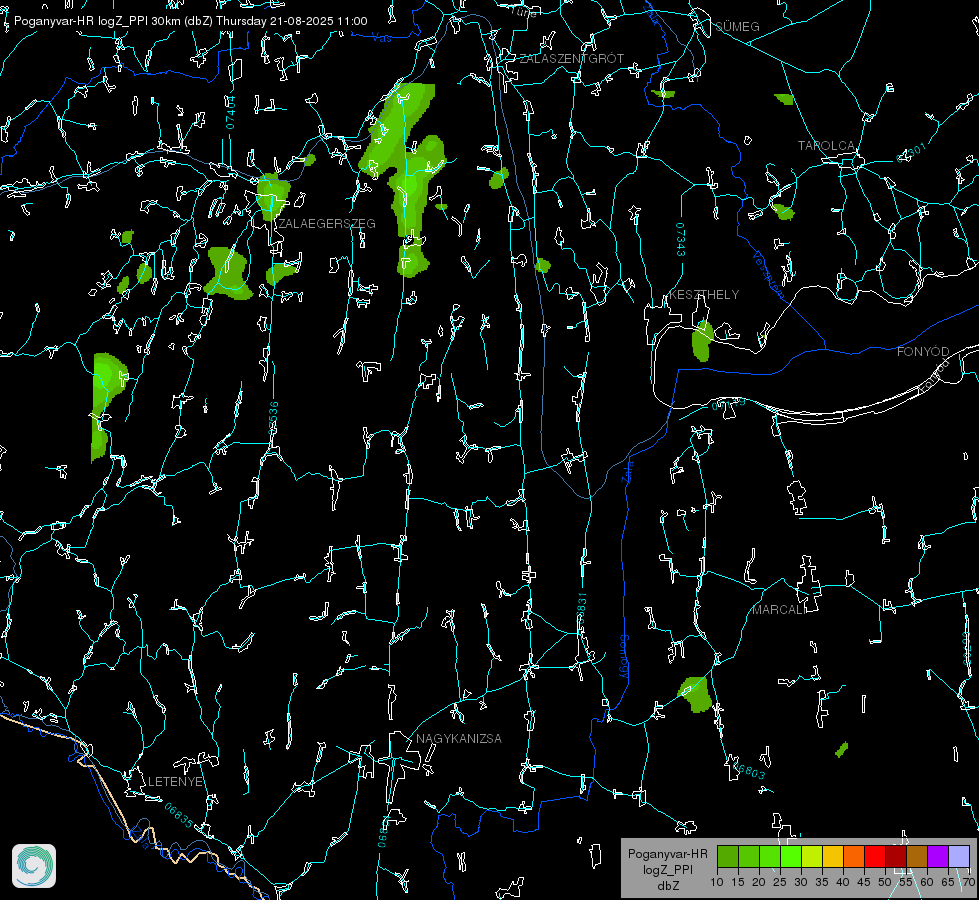Viewport: 979px width, 900px height.
Task: Click the Zala river label
Action: pyautogui.click(x=627, y=470)
